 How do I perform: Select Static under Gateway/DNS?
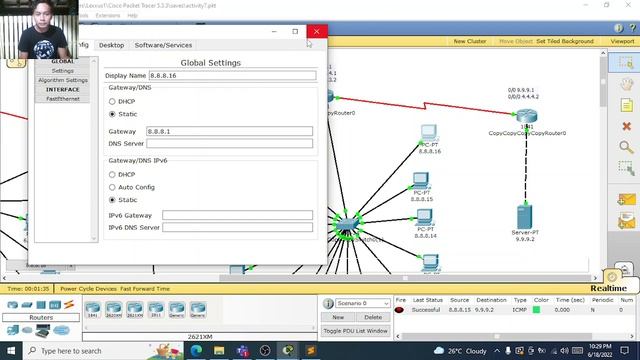tap(112, 114)
